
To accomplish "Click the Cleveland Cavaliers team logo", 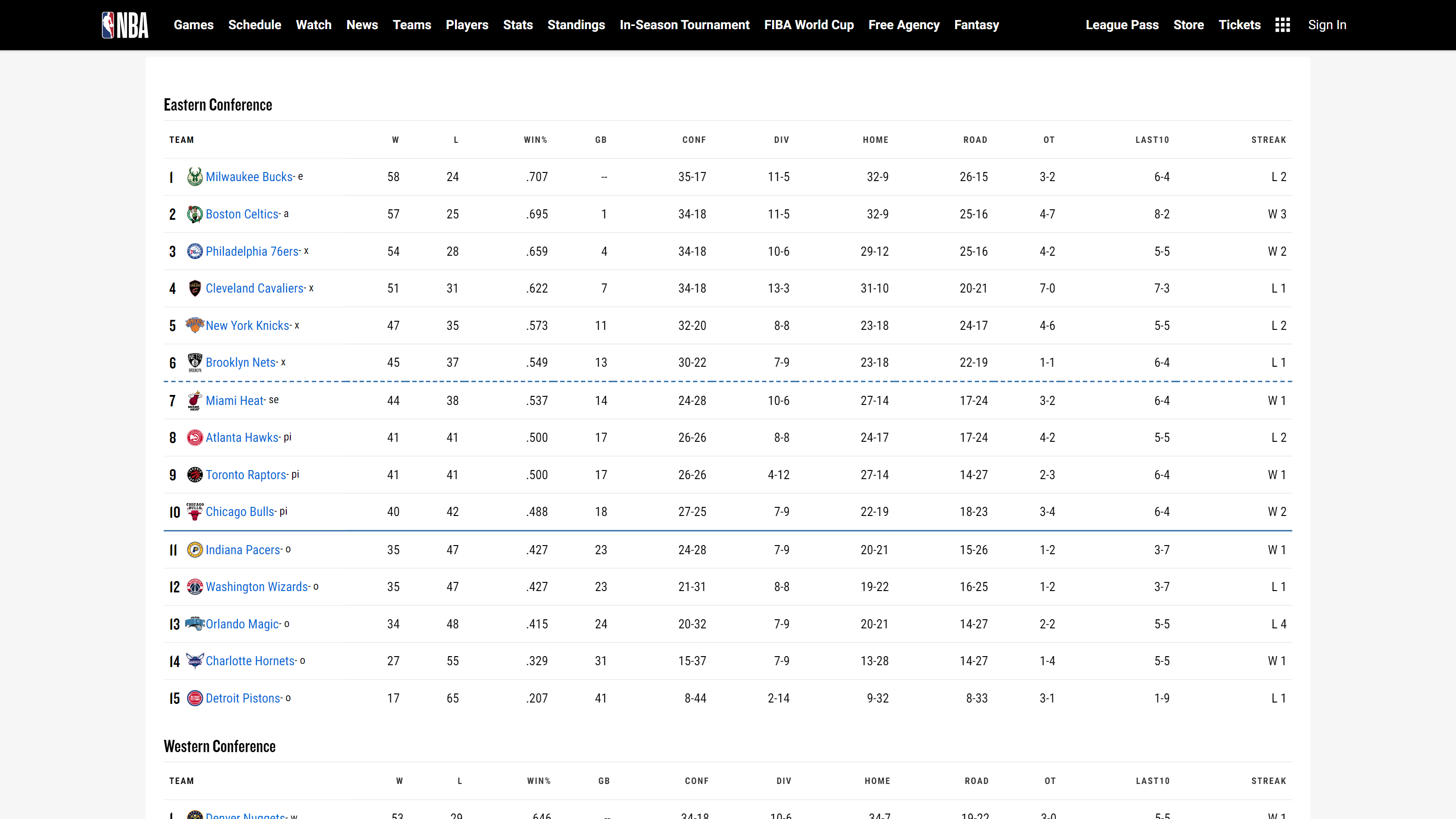I will tap(195, 288).
